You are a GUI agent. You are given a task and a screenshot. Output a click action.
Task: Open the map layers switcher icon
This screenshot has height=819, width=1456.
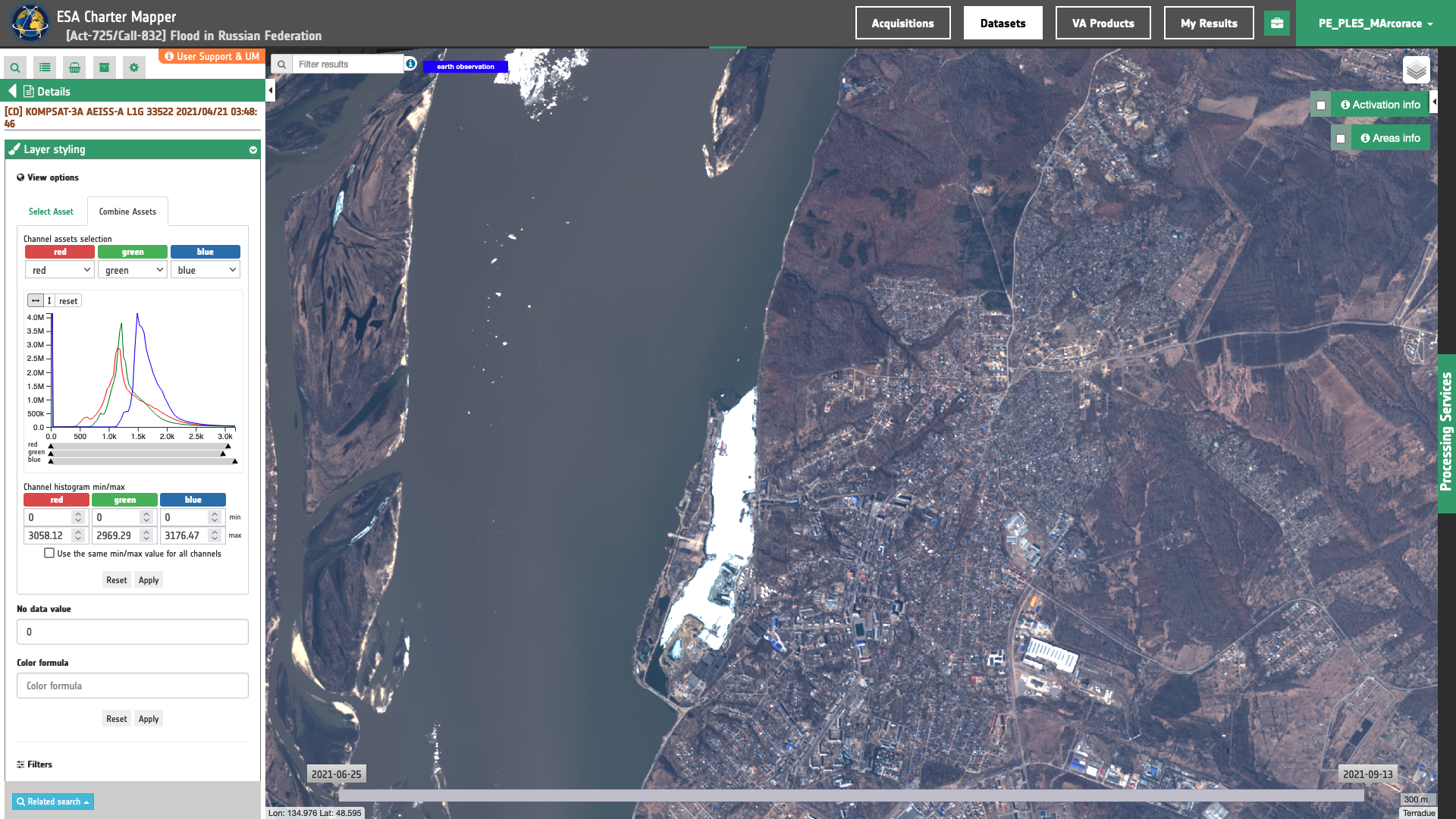1417,71
